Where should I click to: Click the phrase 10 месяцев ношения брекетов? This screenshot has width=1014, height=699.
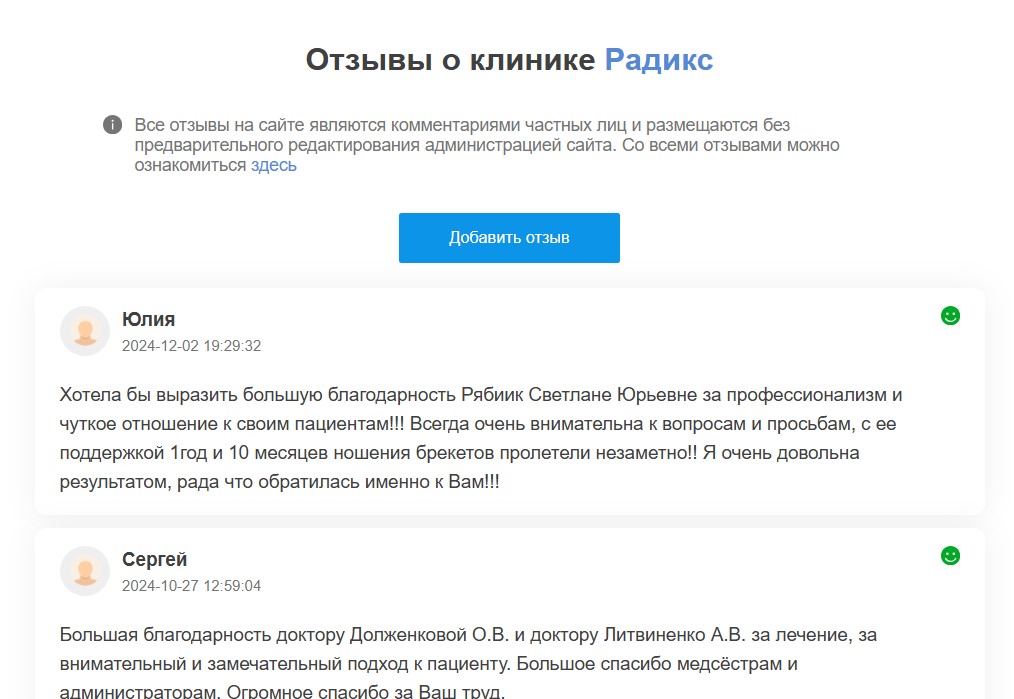(330, 453)
